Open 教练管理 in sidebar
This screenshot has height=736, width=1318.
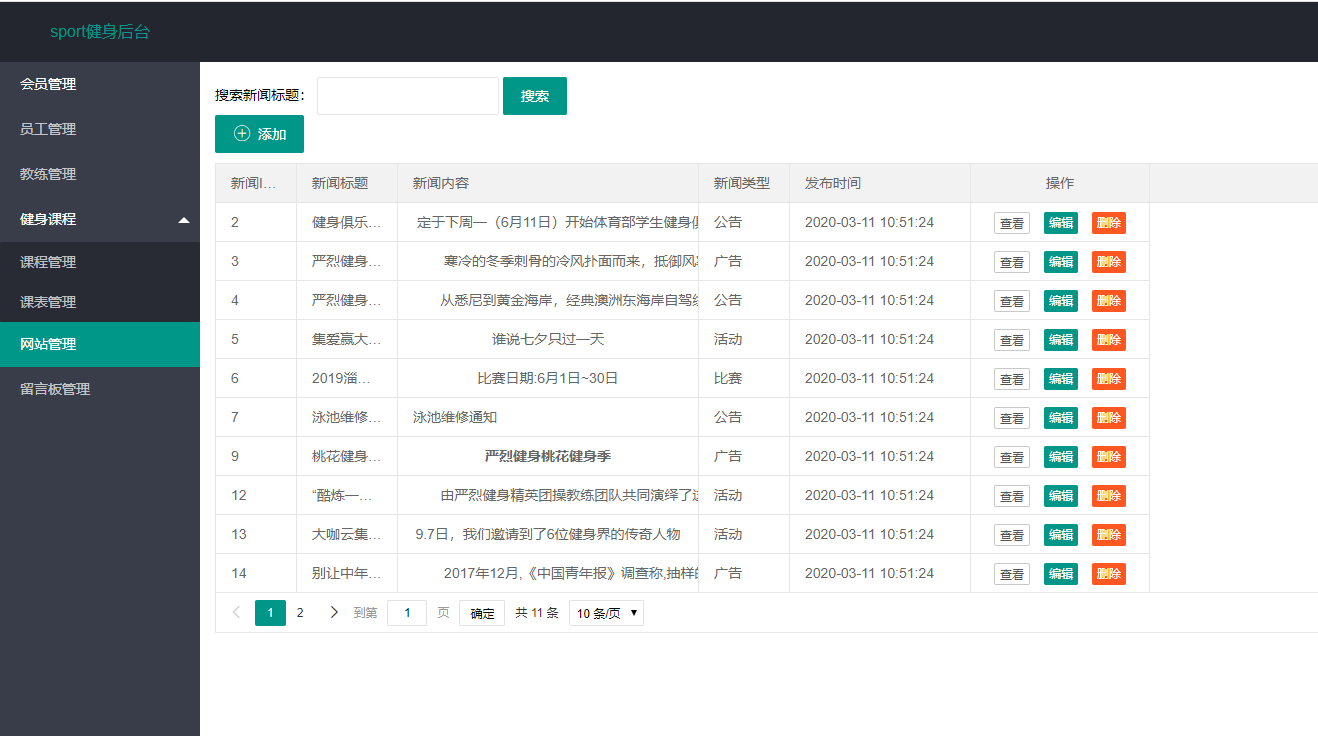(100, 174)
